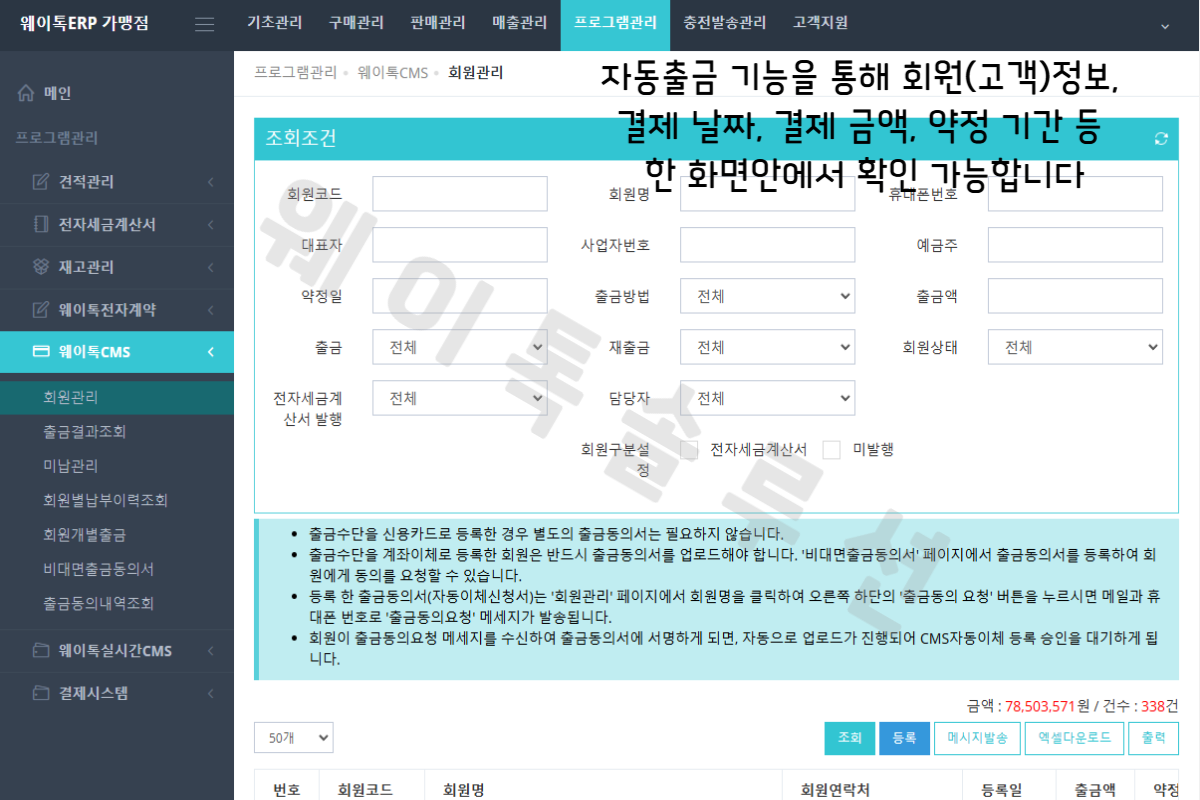The height and width of the screenshot is (800, 1200).
Task: Collapse the 웨이톡CMS sidebar chevron
Action: pyautogui.click(x=211, y=352)
